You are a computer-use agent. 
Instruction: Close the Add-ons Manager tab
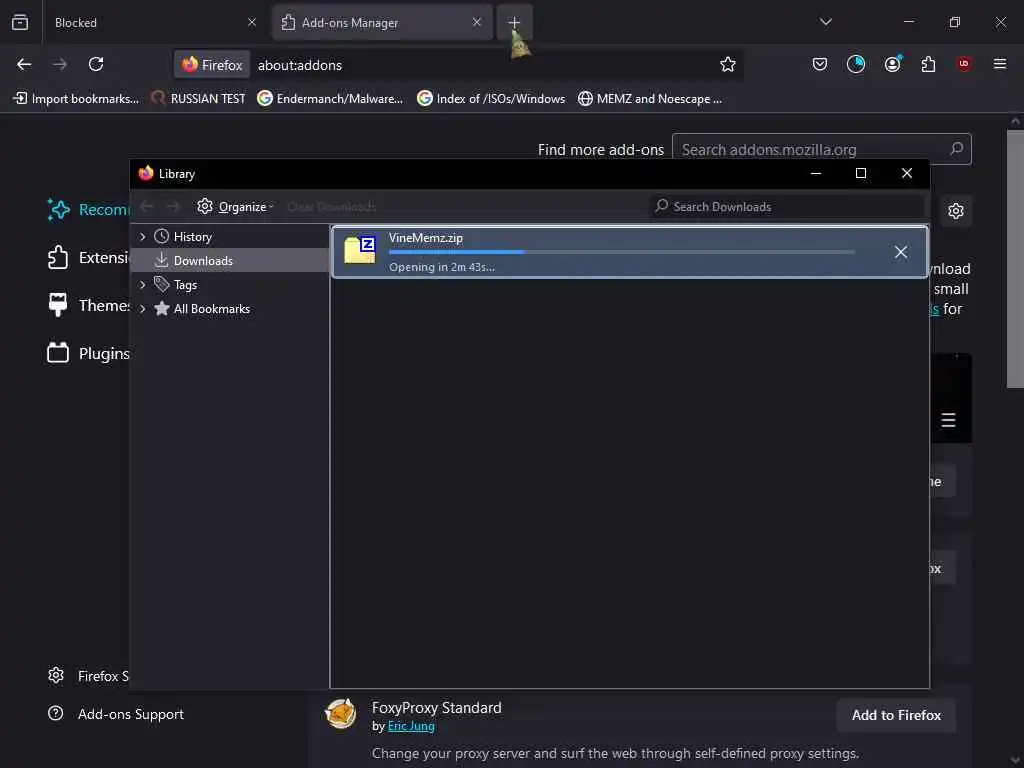pyautogui.click(x=477, y=22)
